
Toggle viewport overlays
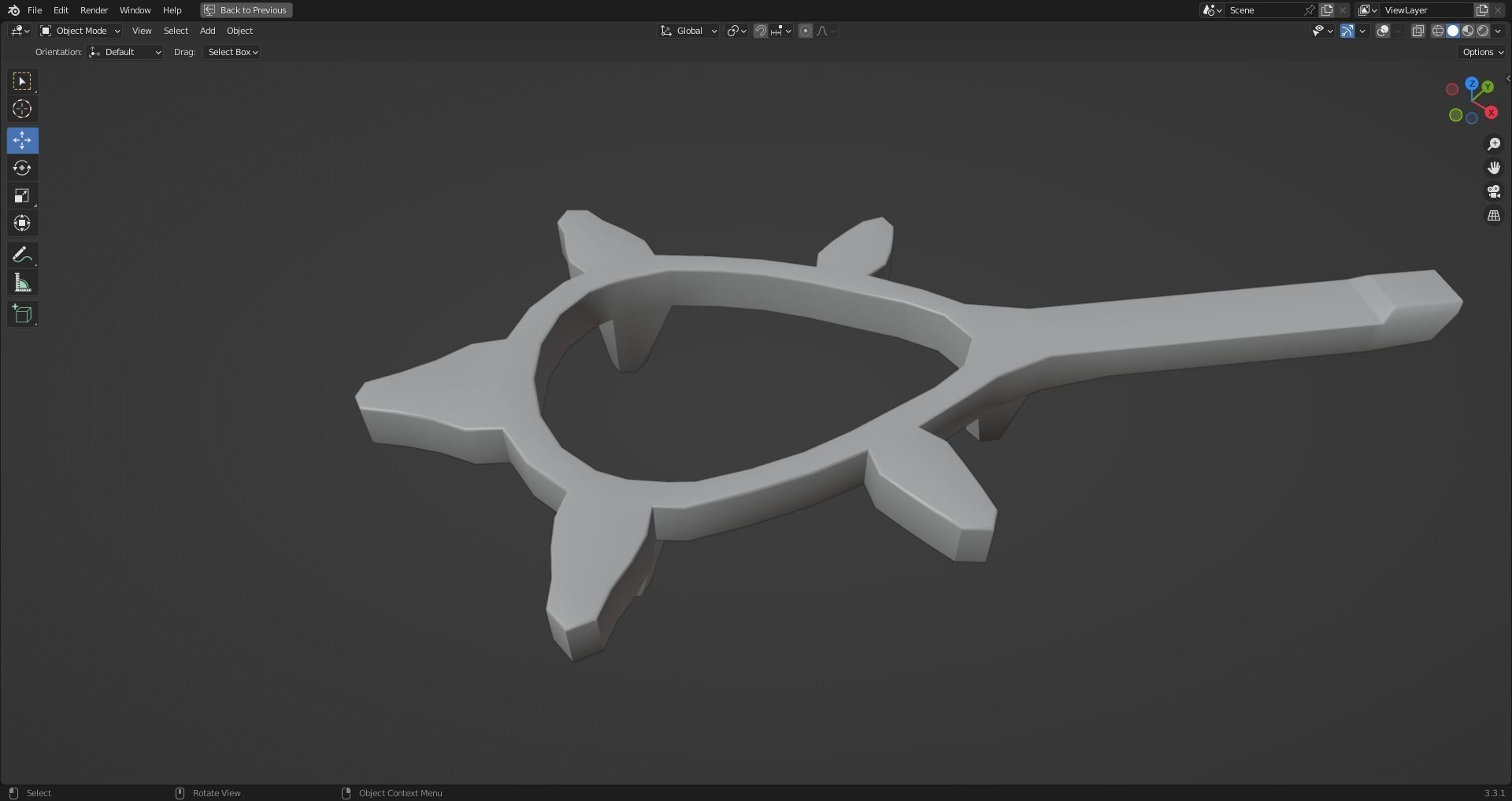pos(1382,31)
